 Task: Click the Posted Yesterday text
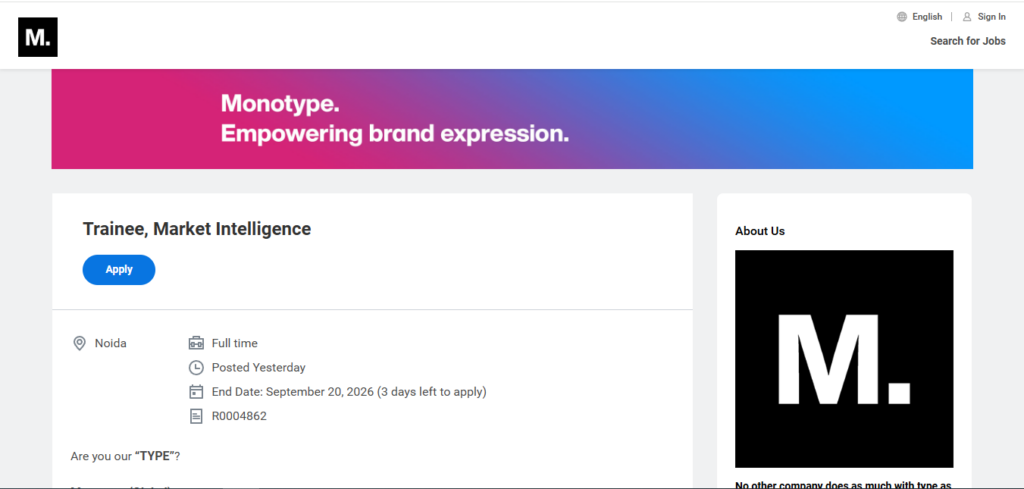259,368
